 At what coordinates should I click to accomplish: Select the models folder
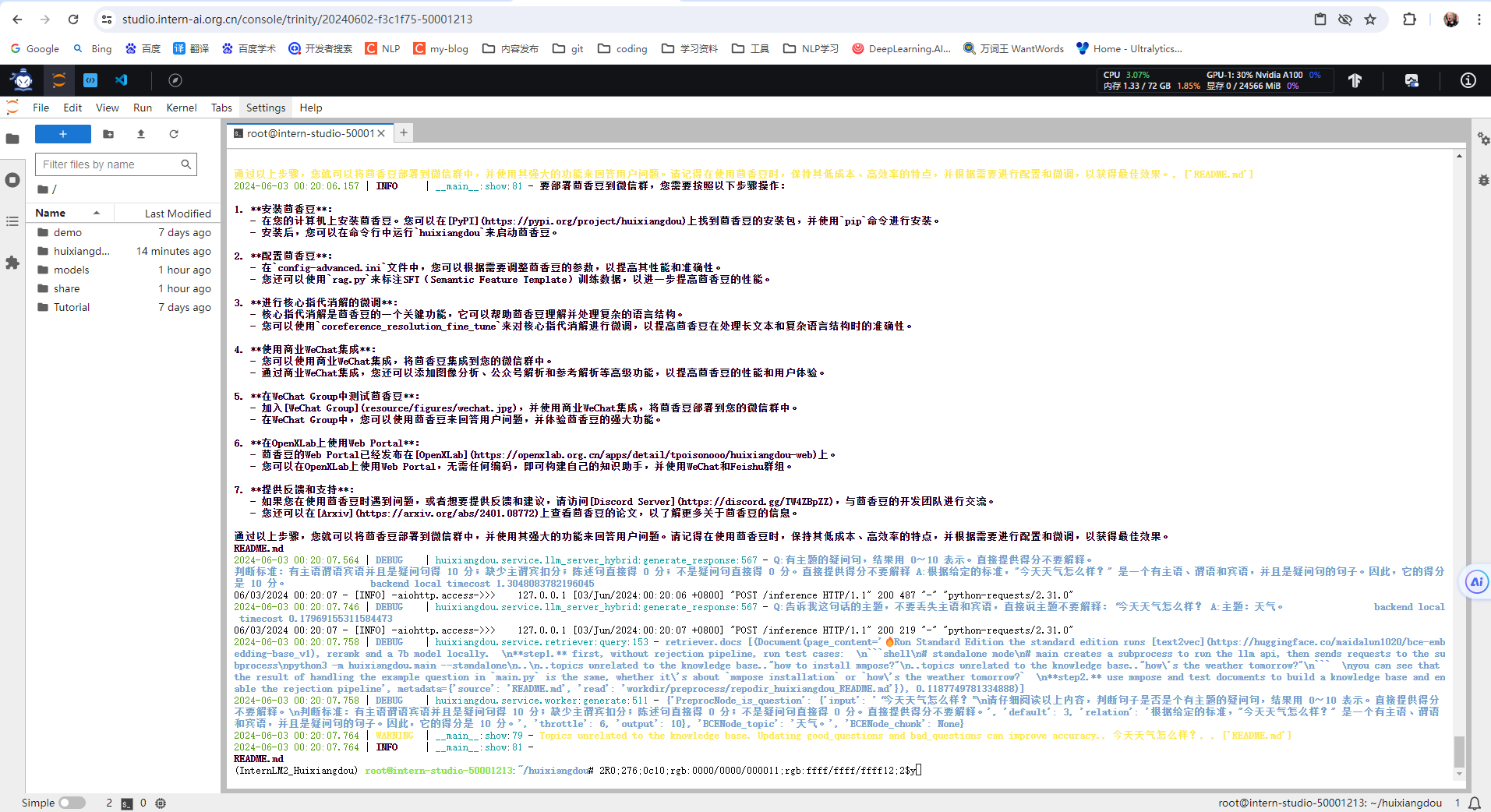[123, 270]
